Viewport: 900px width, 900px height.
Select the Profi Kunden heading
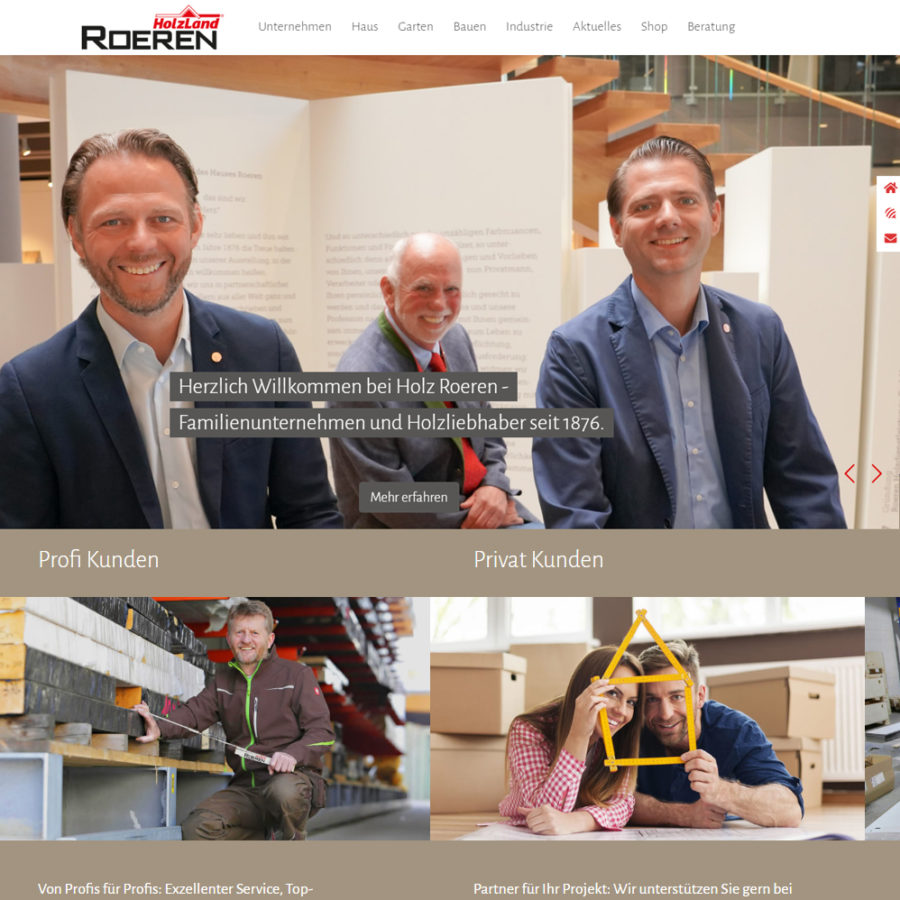pos(99,559)
